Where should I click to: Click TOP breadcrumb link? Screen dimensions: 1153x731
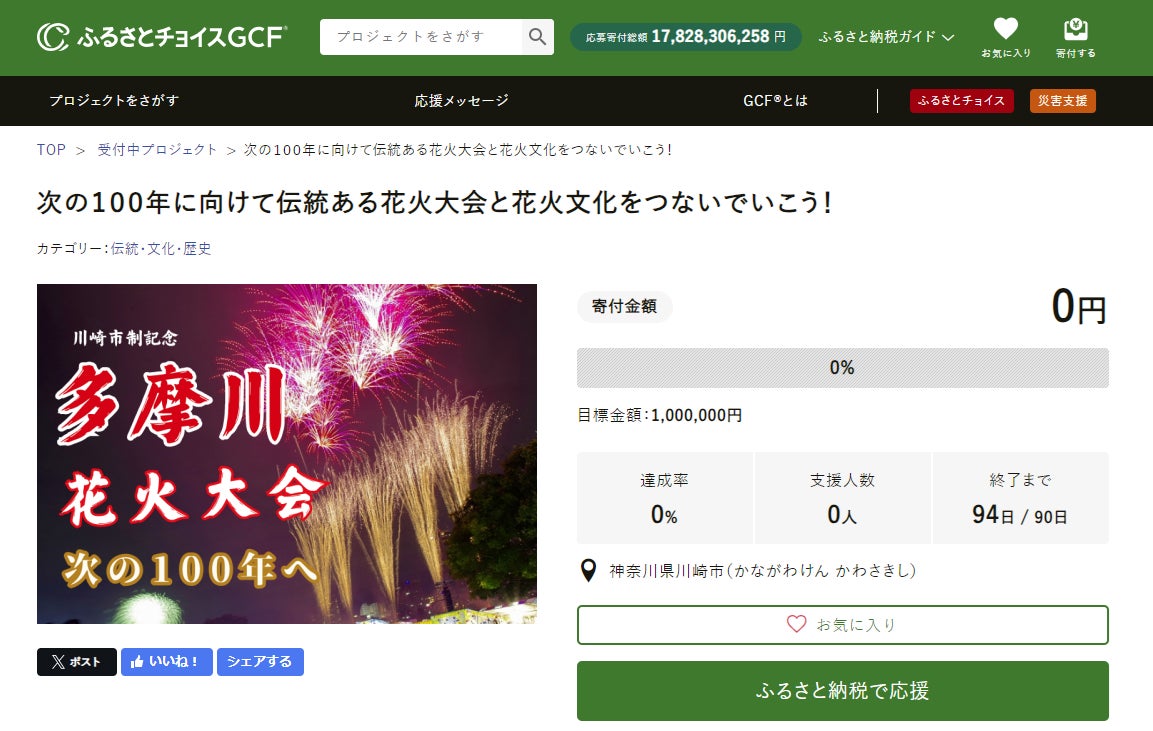tap(51, 150)
